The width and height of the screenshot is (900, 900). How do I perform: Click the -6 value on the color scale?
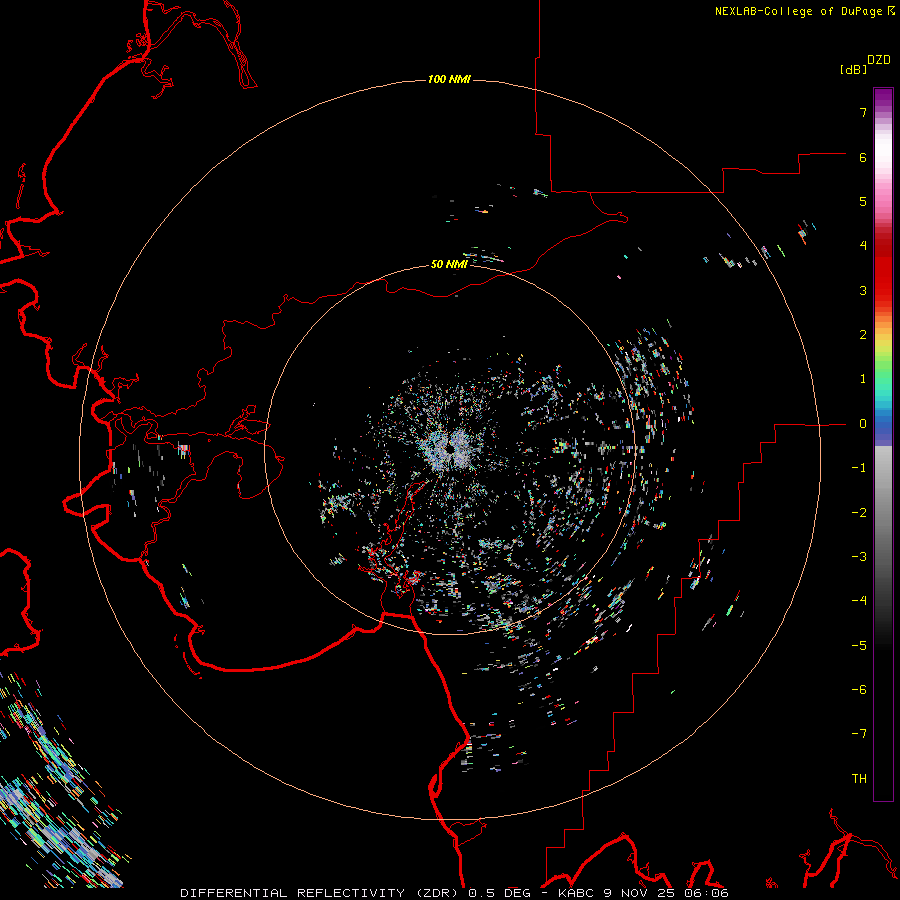[x=859, y=690]
